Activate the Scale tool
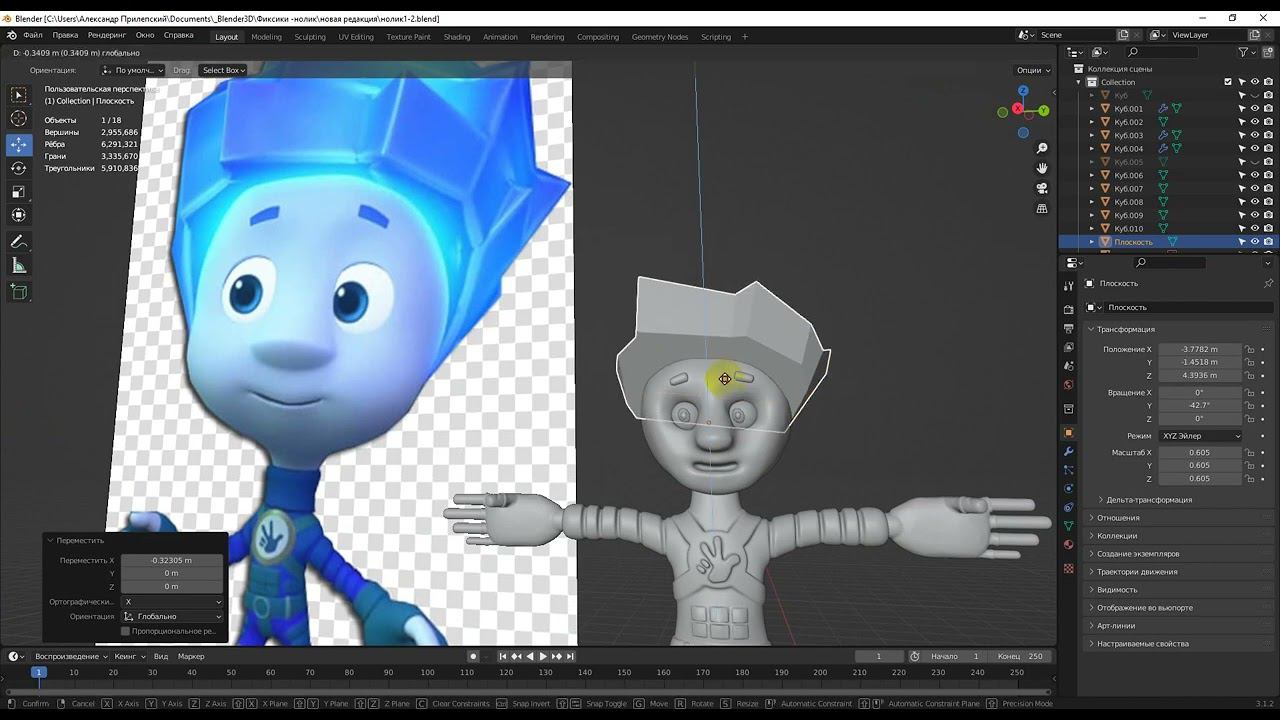The height and width of the screenshot is (720, 1280). click(19, 192)
